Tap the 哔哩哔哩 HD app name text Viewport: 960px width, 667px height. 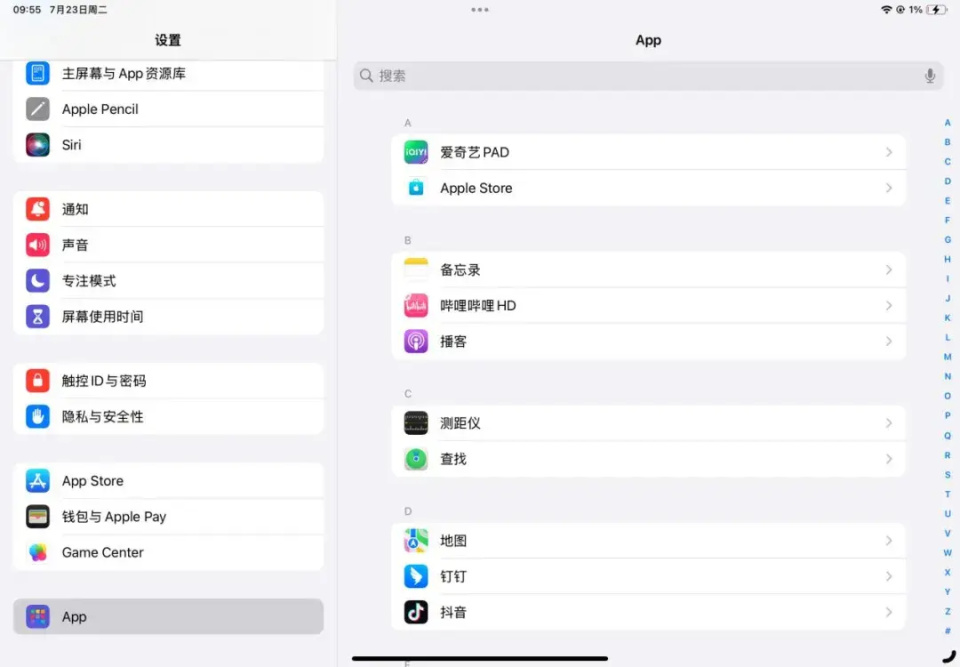[x=478, y=306]
